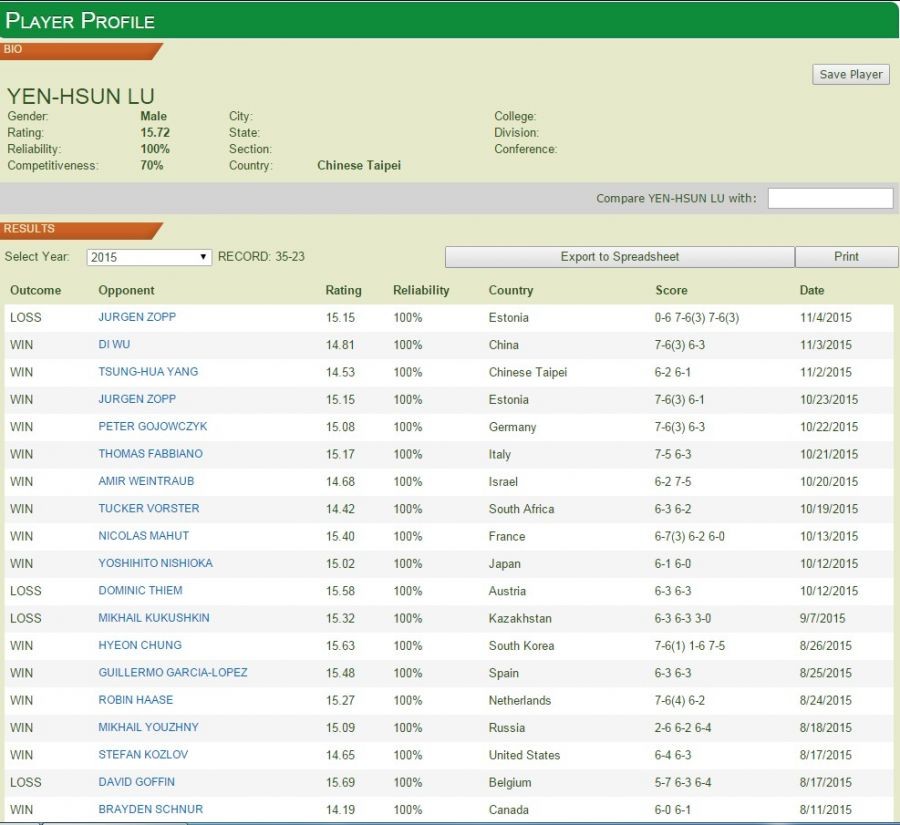Select Yoshihito Nishioka opponent link
The image size is (900, 825).
155,563
